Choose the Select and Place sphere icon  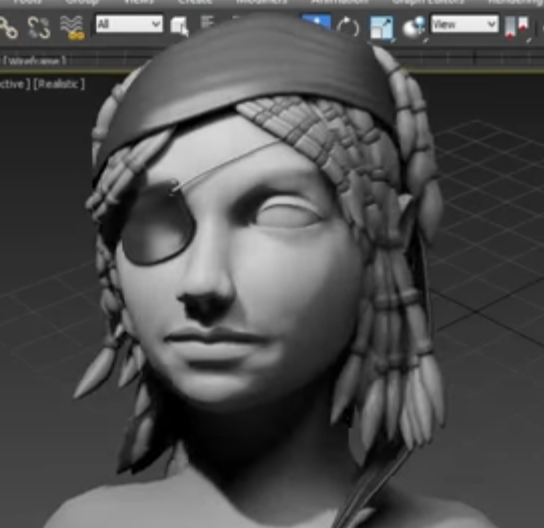pyautogui.click(x=413, y=27)
